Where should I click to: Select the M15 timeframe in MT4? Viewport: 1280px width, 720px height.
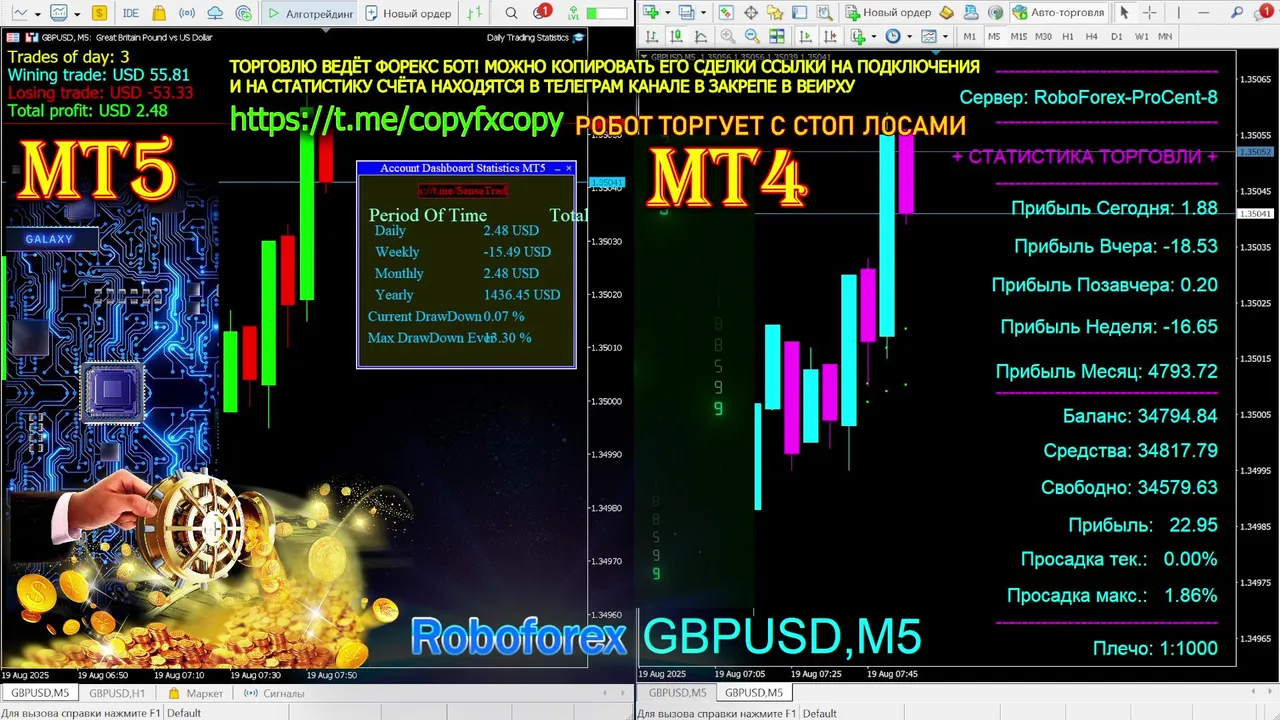(1019, 36)
